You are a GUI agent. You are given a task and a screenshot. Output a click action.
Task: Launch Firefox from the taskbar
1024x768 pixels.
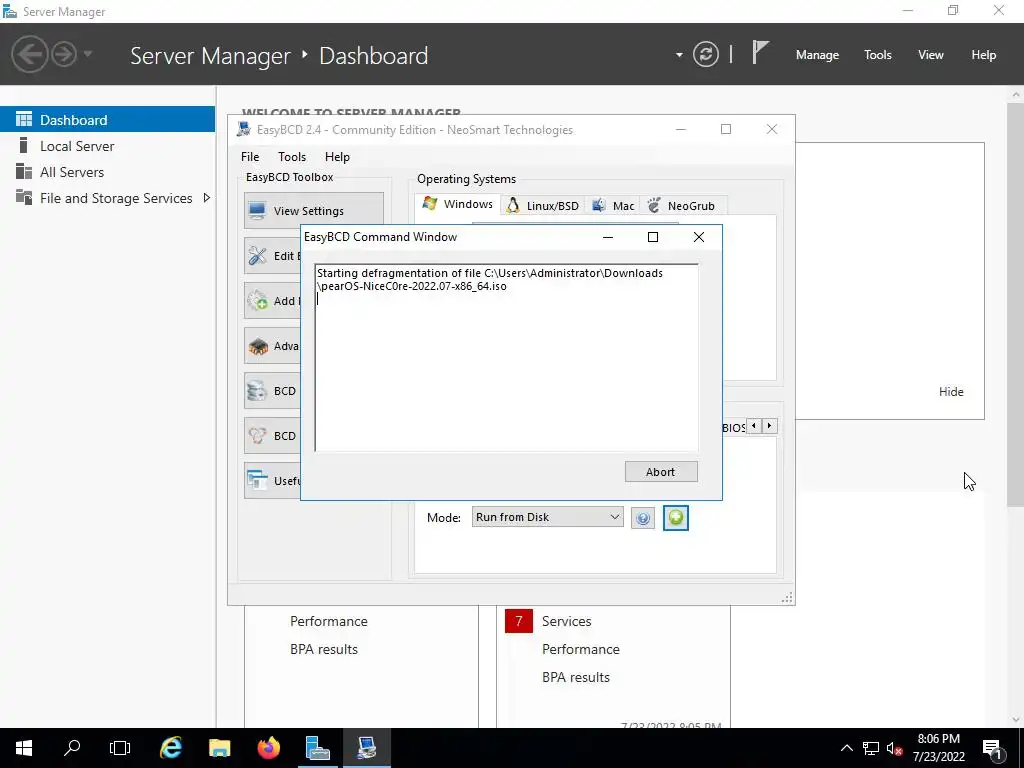tap(268, 748)
